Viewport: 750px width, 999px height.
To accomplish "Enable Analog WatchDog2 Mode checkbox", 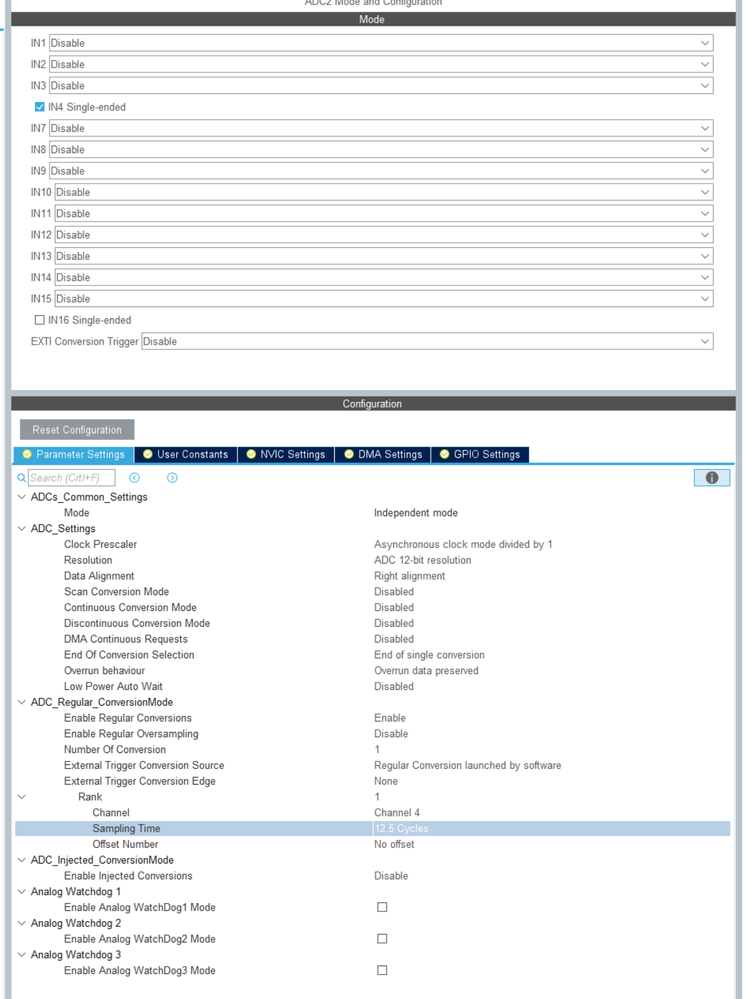I will pos(382,938).
